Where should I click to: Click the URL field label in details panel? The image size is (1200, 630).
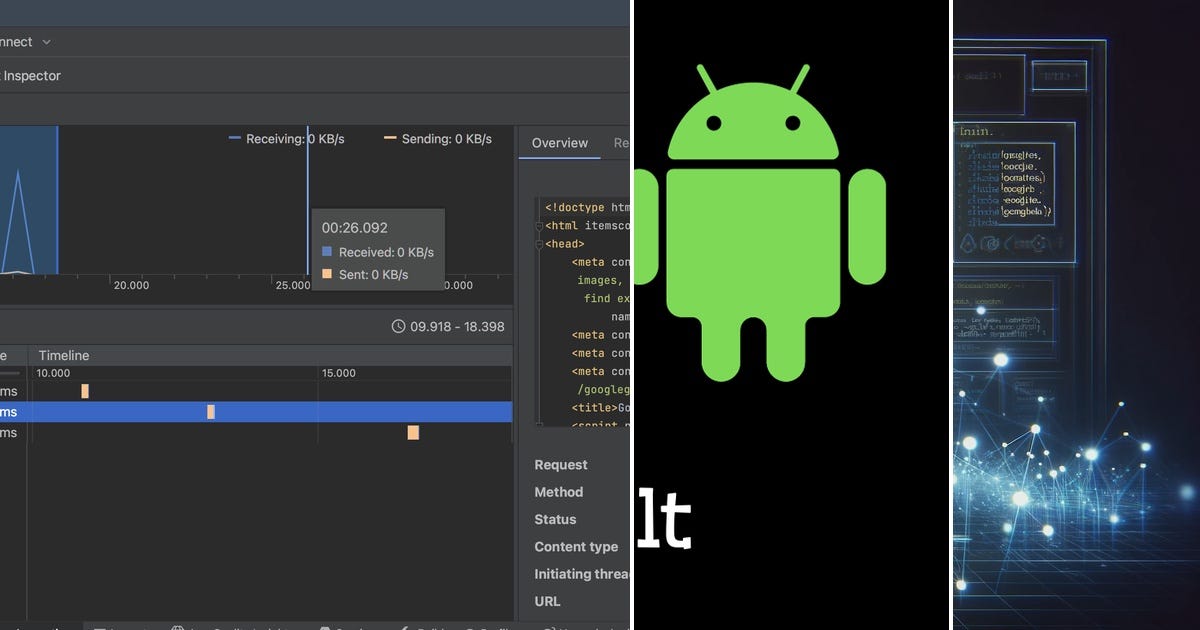(x=547, y=601)
